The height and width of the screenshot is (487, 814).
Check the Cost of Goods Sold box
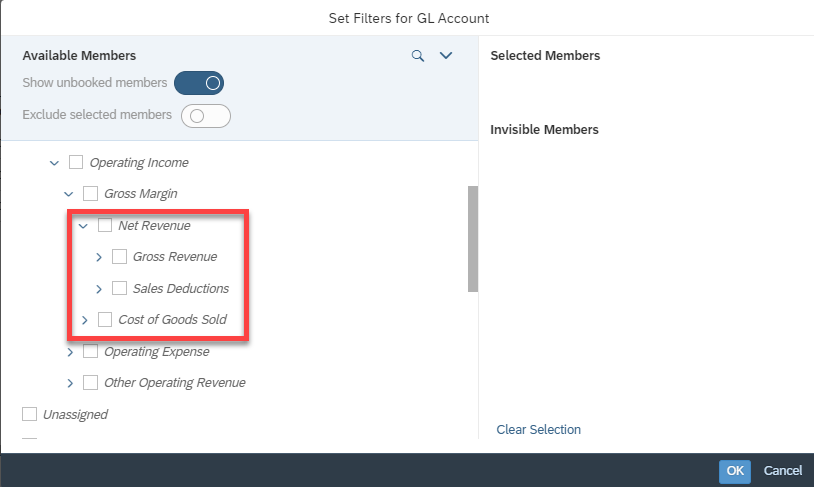(105, 319)
